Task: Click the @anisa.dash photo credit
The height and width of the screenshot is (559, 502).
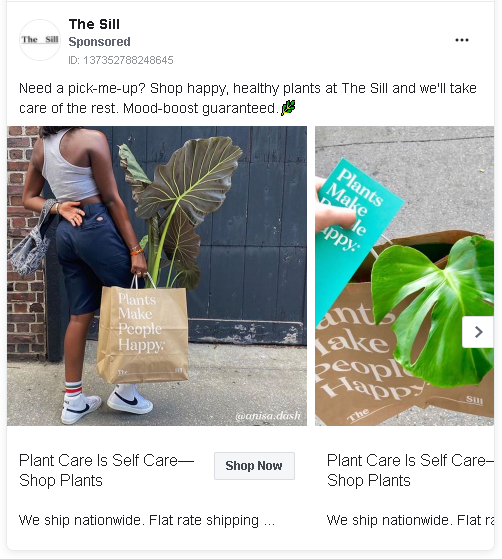Action: pyautogui.click(x=268, y=416)
